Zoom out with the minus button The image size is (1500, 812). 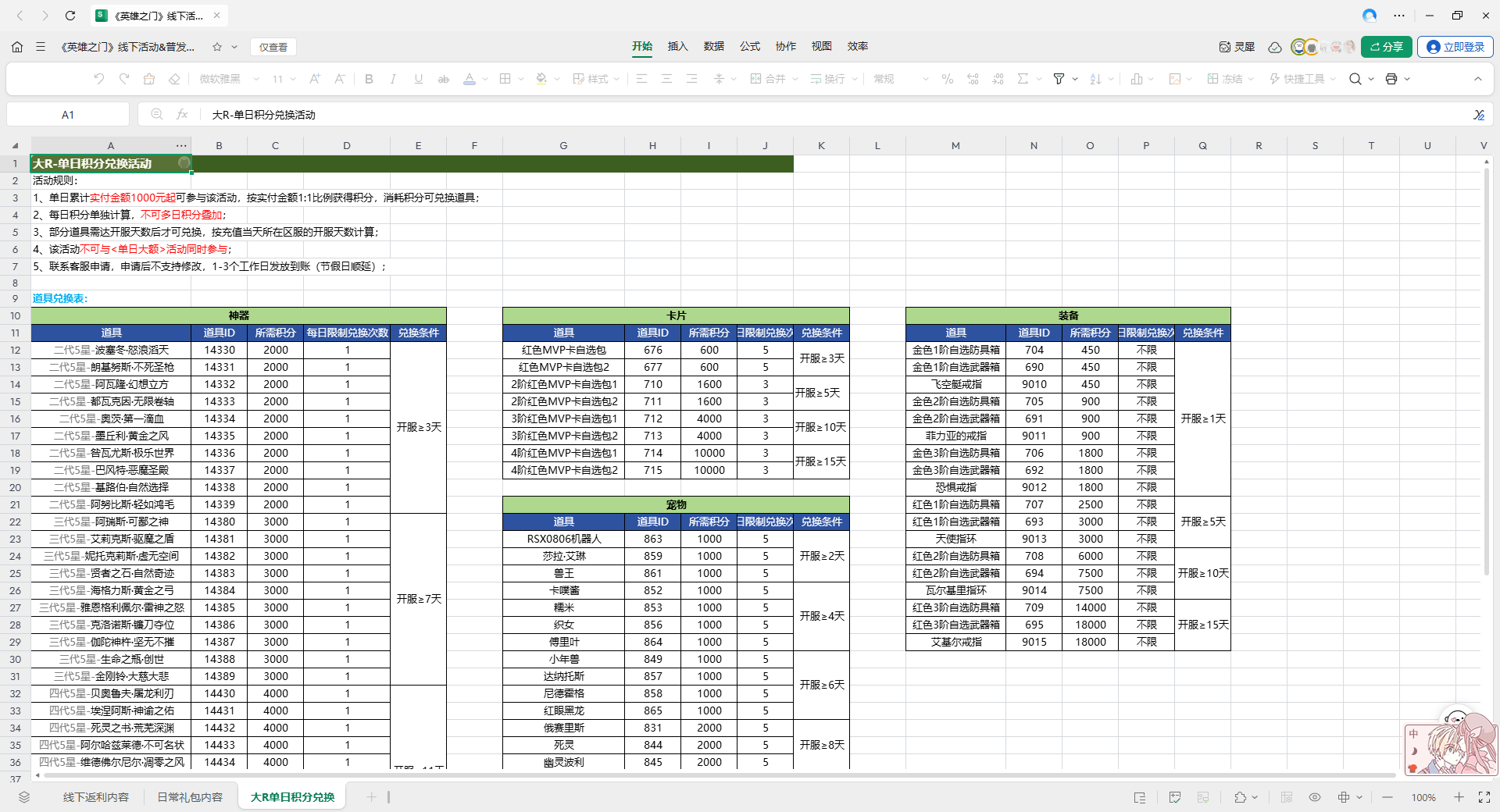[1387, 797]
